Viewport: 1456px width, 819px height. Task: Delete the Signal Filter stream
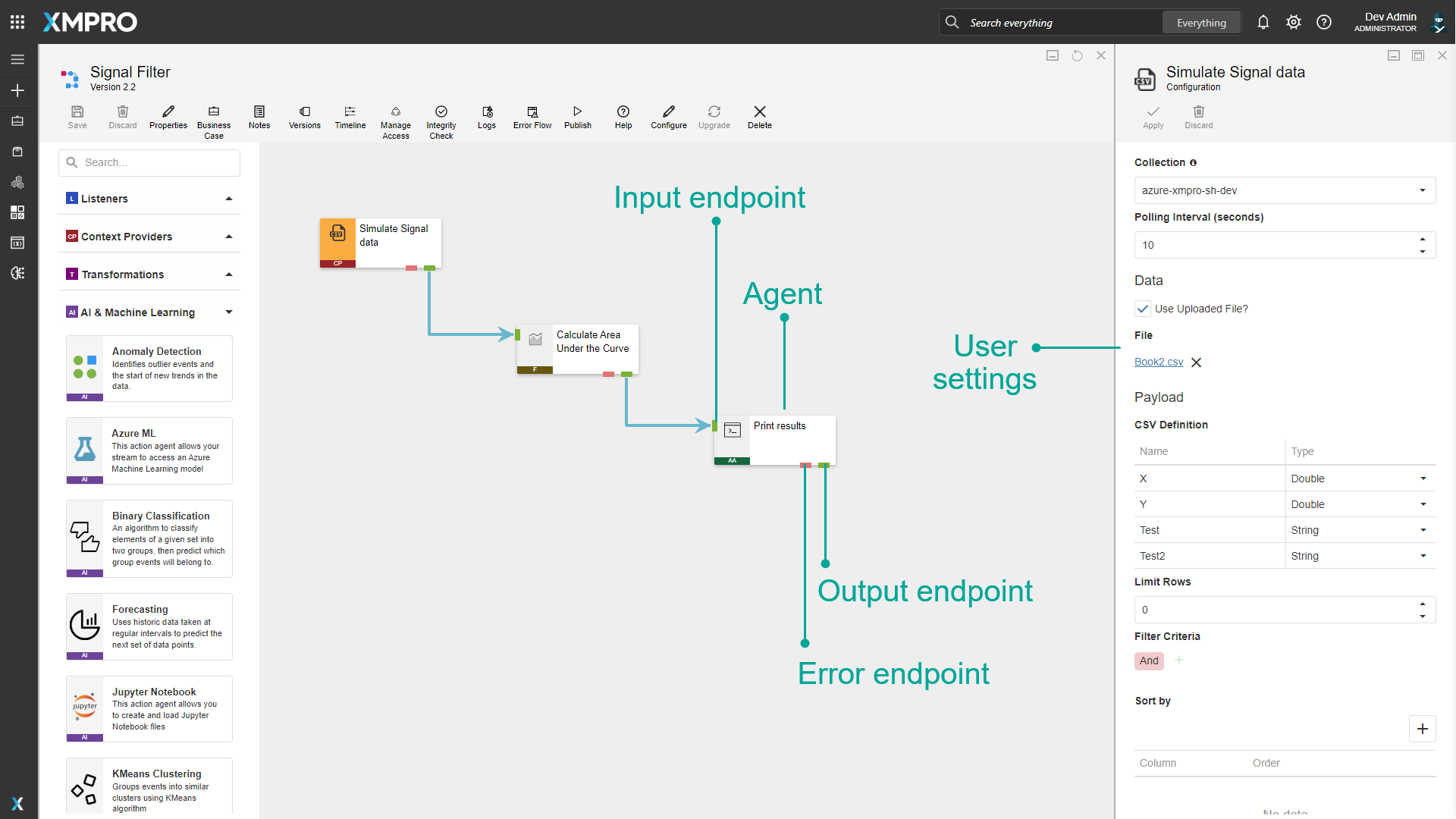pos(759,118)
